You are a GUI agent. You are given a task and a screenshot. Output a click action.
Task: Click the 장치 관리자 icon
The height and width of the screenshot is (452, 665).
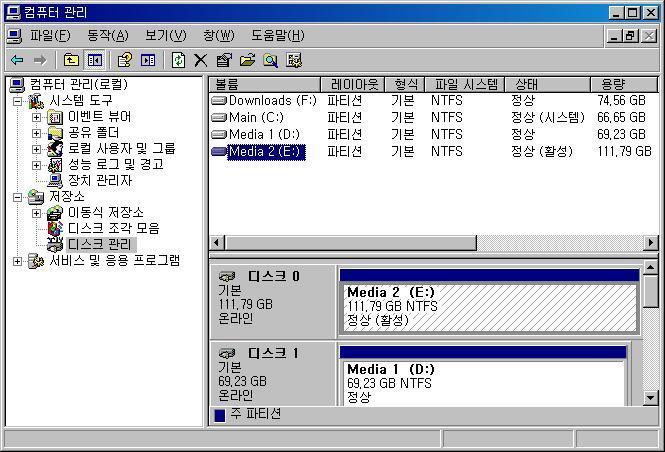coord(55,181)
